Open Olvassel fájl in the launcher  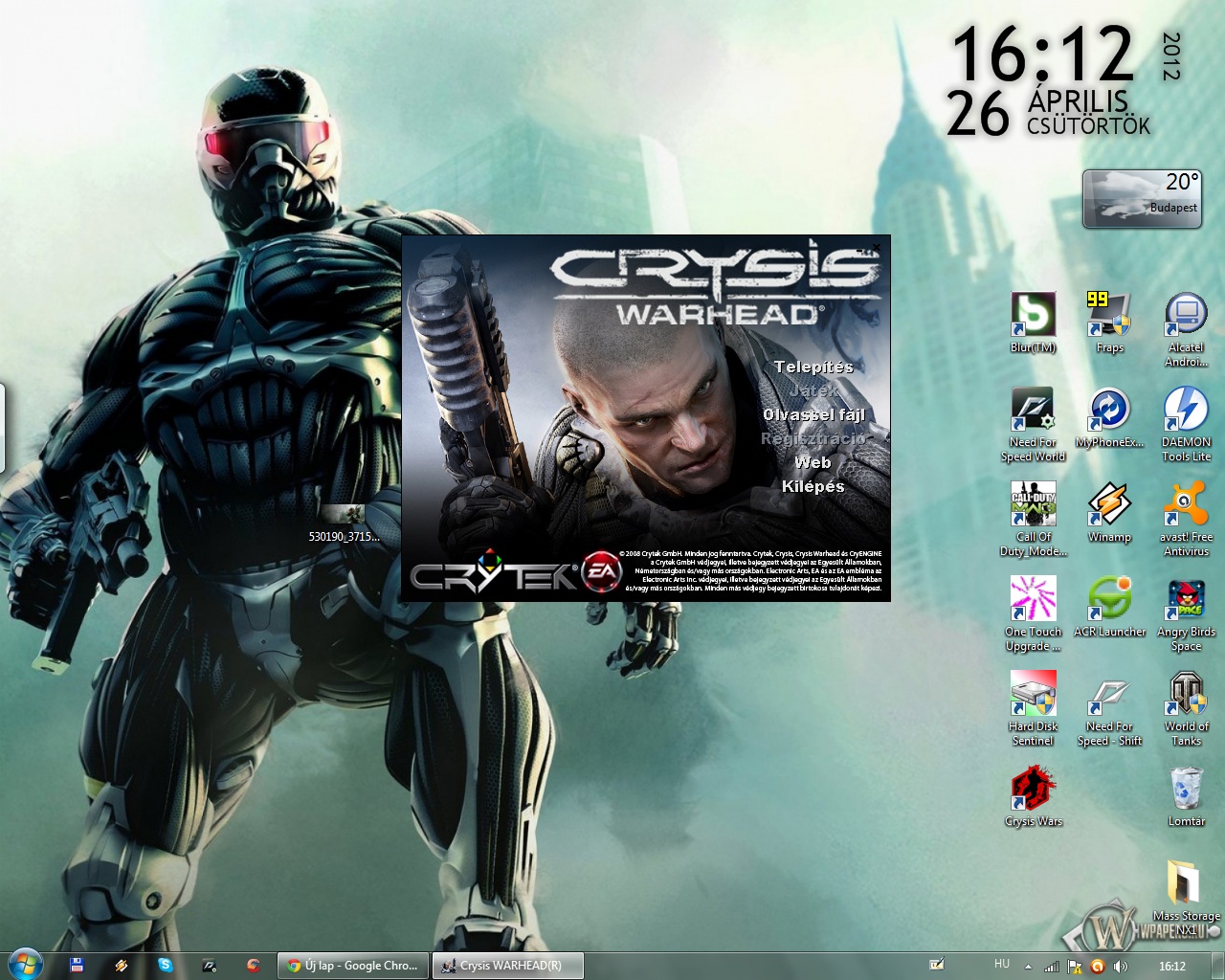[x=813, y=414]
